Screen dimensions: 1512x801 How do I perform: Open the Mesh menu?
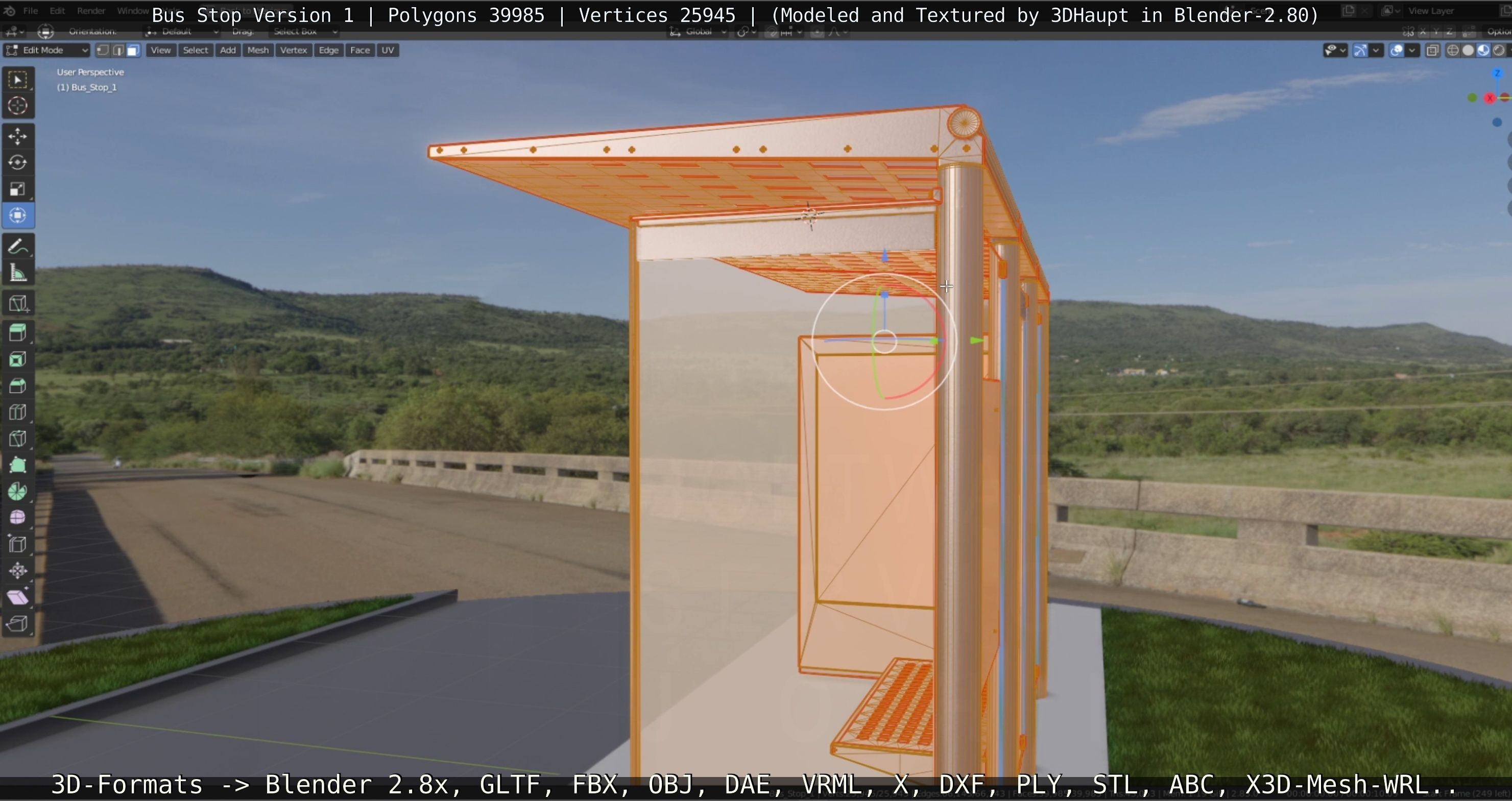pos(258,51)
